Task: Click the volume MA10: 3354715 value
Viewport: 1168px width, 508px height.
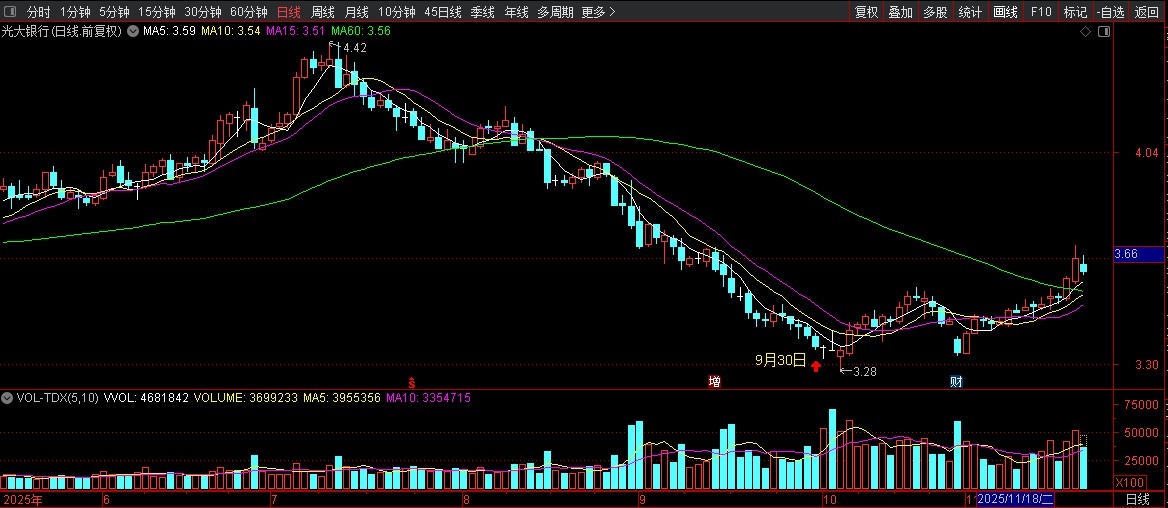Action: (x=428, y=398)
